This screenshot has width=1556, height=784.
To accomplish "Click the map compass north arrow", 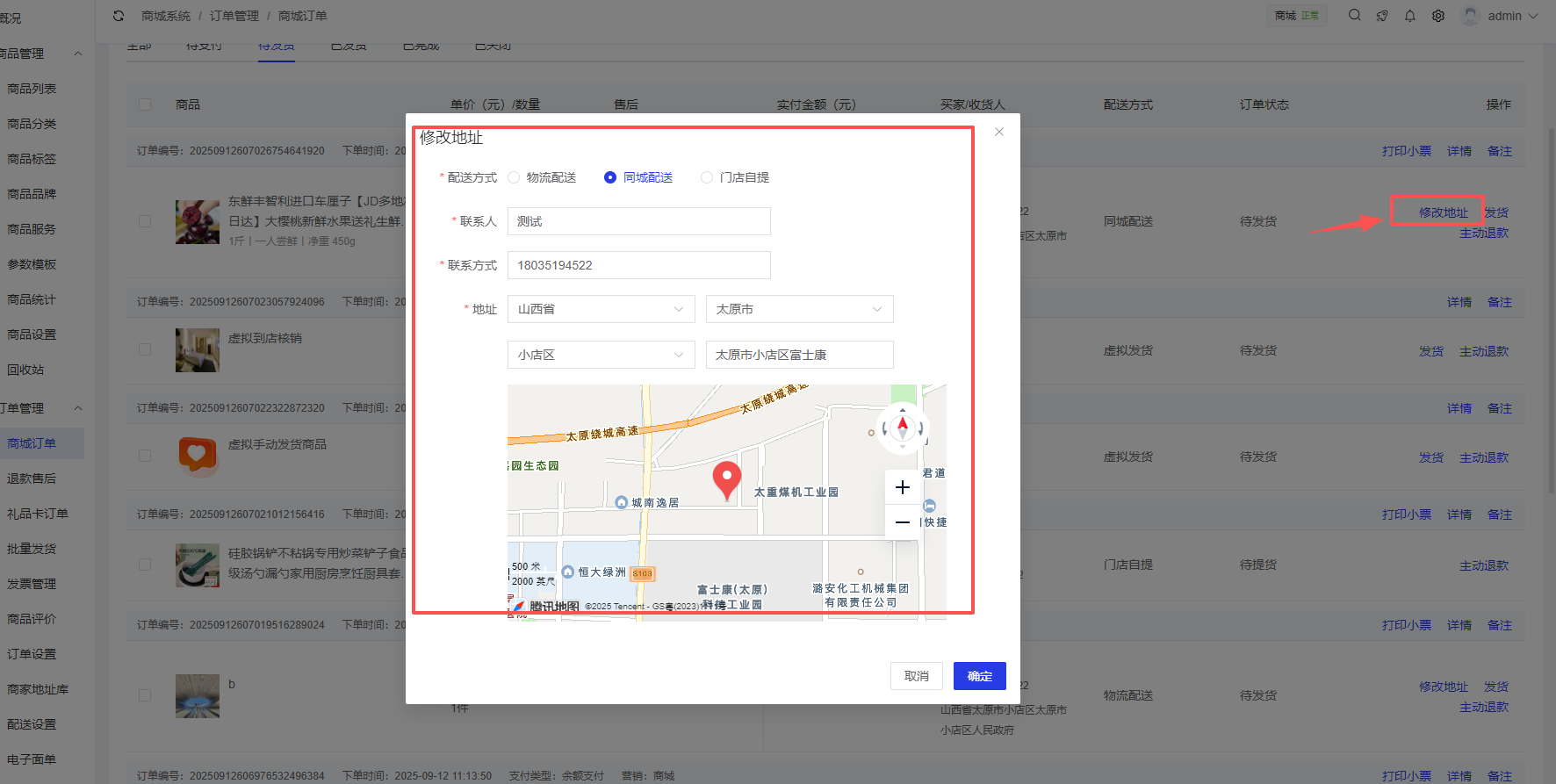I will tap(903, 427).
